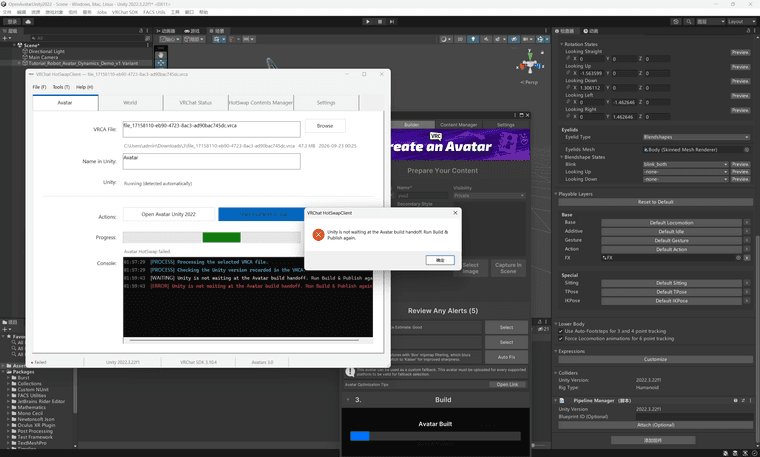Open the VRChat SDK menu

(125, 12)
